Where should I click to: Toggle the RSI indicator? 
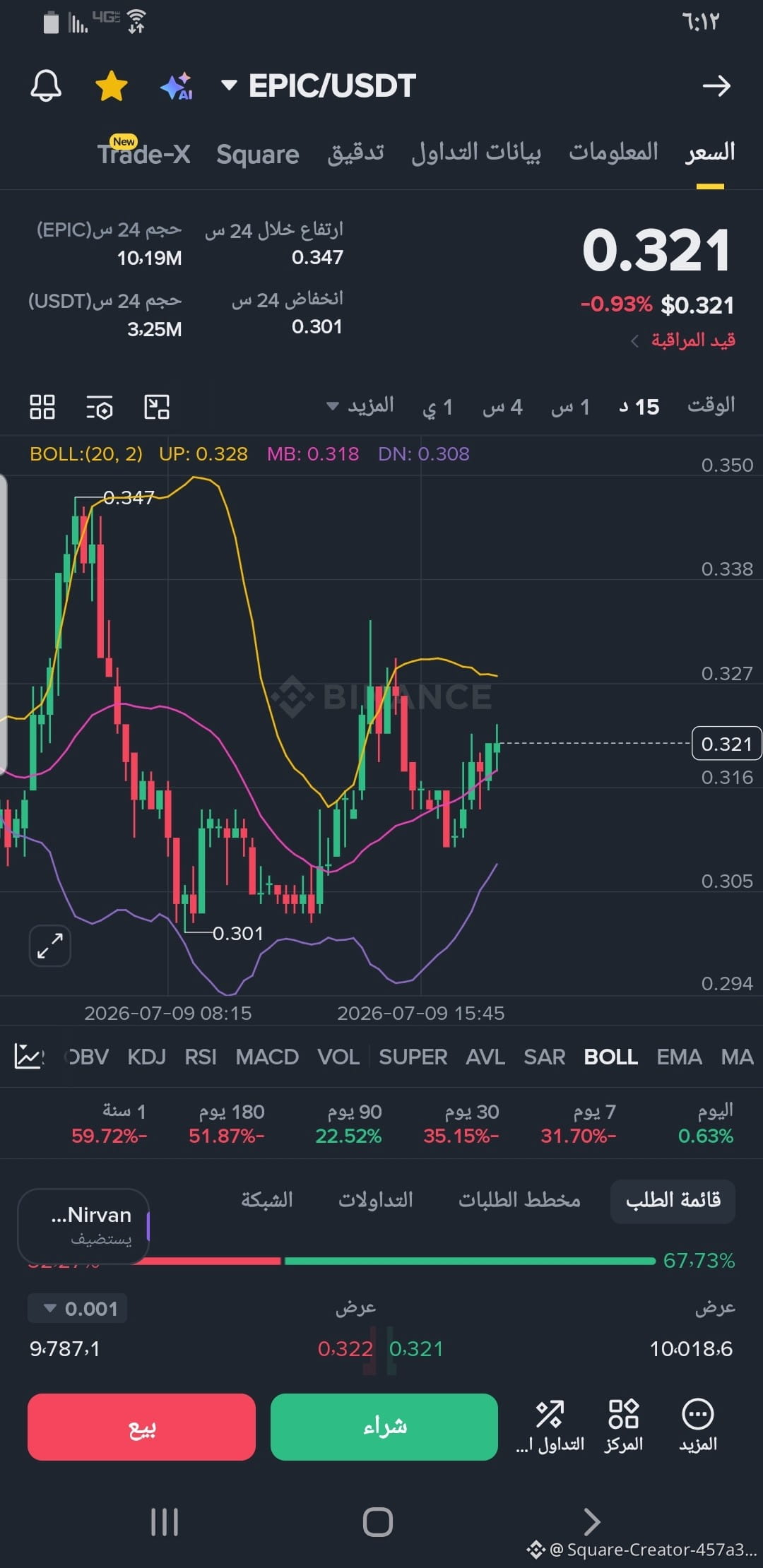[201, 1057]
